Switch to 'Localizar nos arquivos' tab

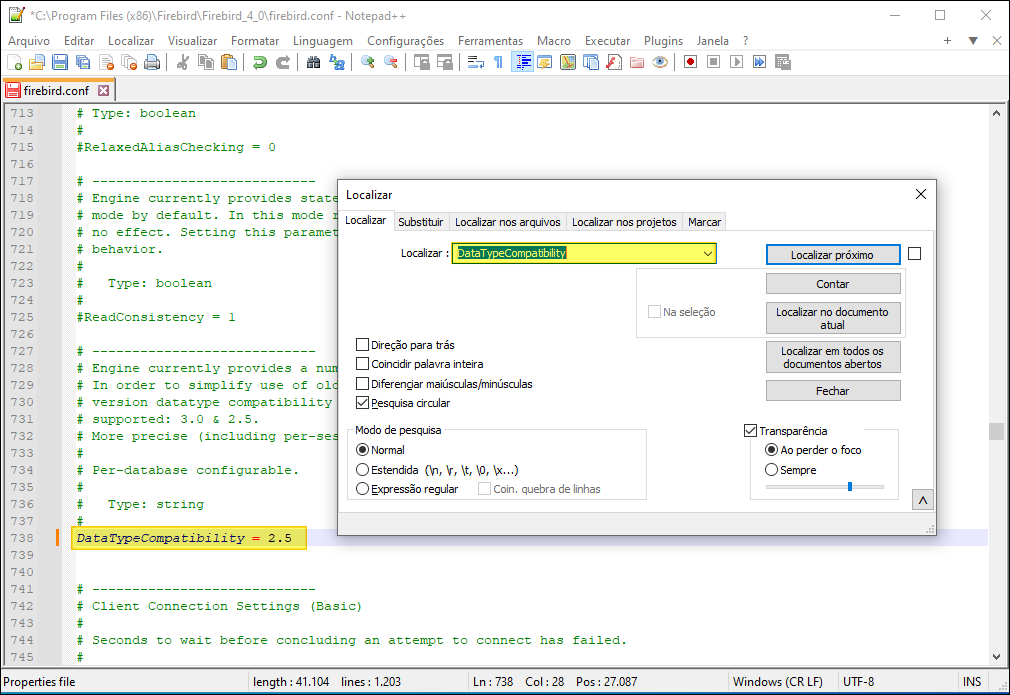tap(508, 222)
